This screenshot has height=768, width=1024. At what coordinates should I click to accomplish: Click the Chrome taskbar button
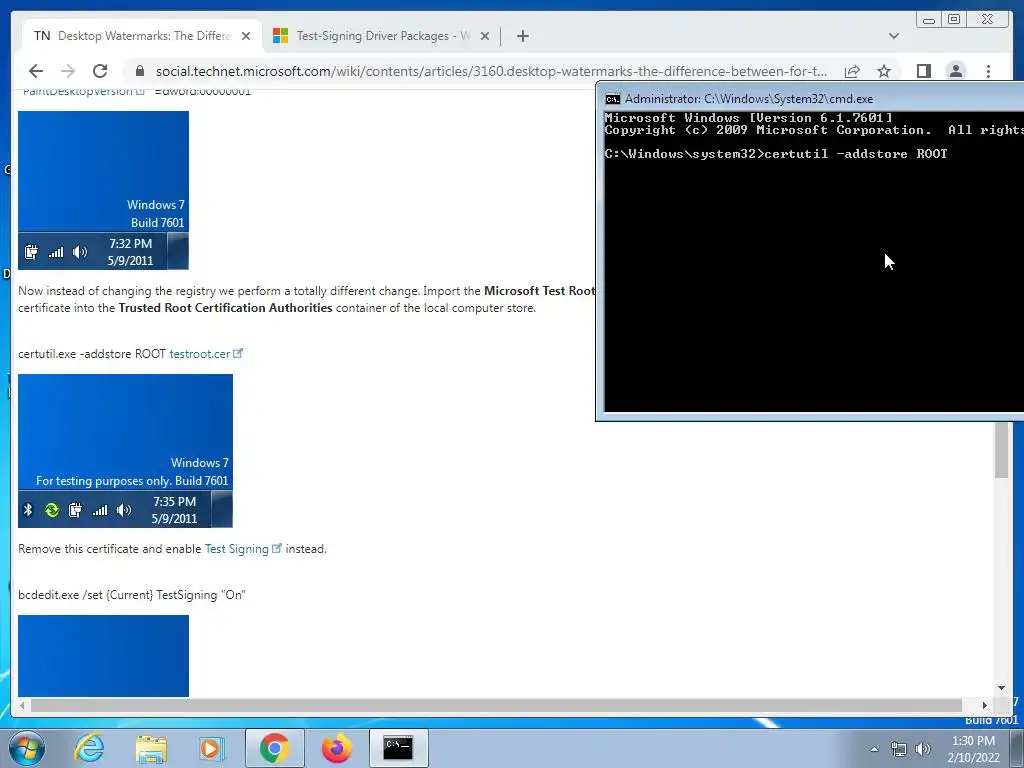tap(274, 748)
